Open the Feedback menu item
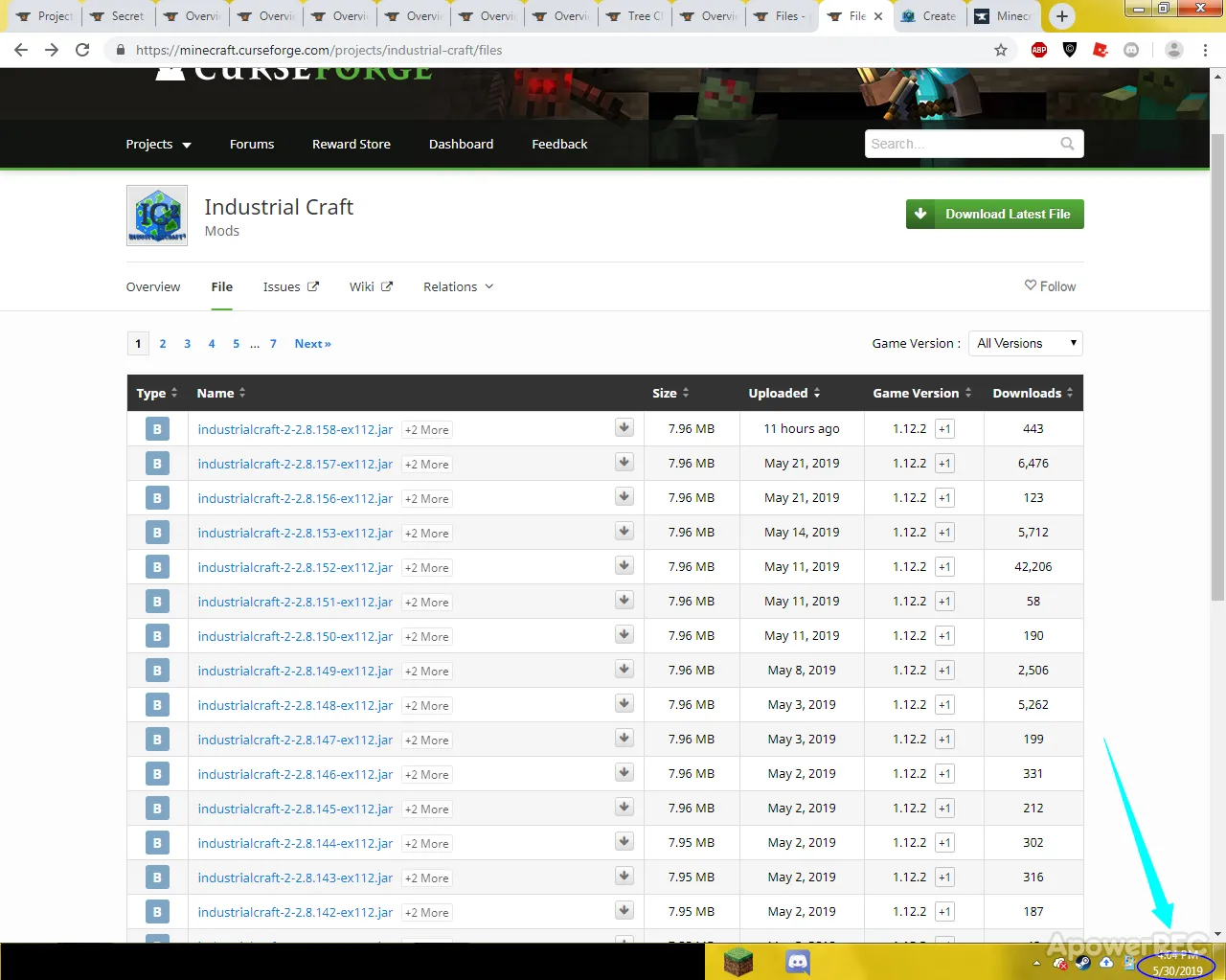 pyautogui.click(x=559, y=144)
